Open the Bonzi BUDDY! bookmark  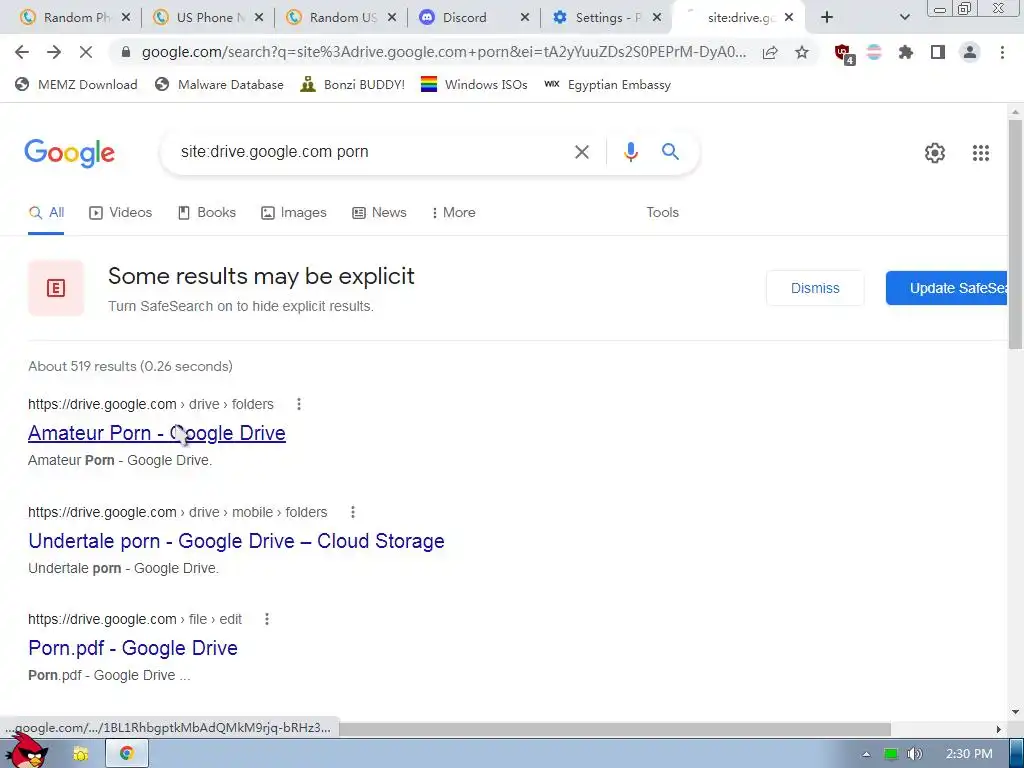(353, 84)
